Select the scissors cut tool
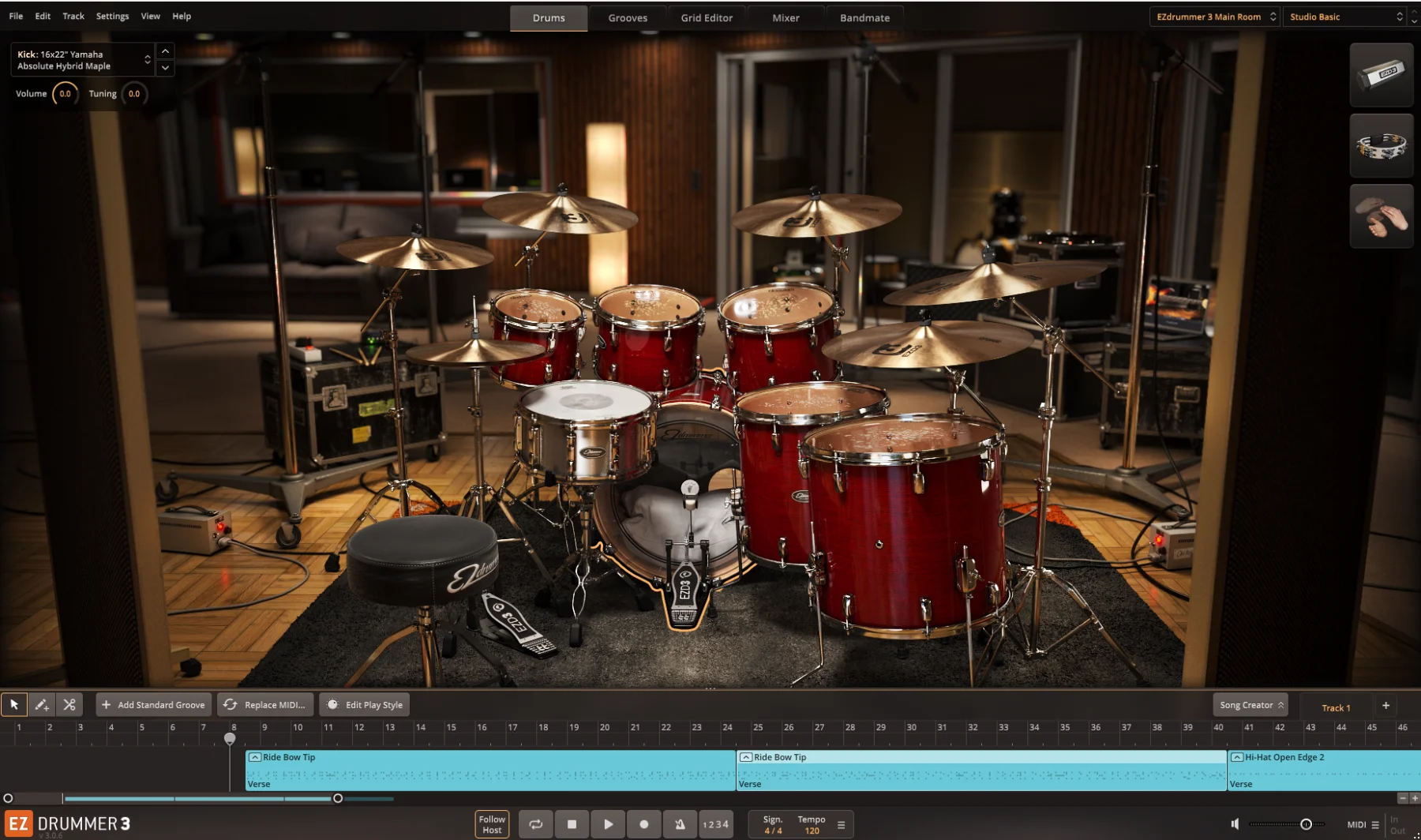This screenshot has height=840, width=1421. [x=69, y=704]
